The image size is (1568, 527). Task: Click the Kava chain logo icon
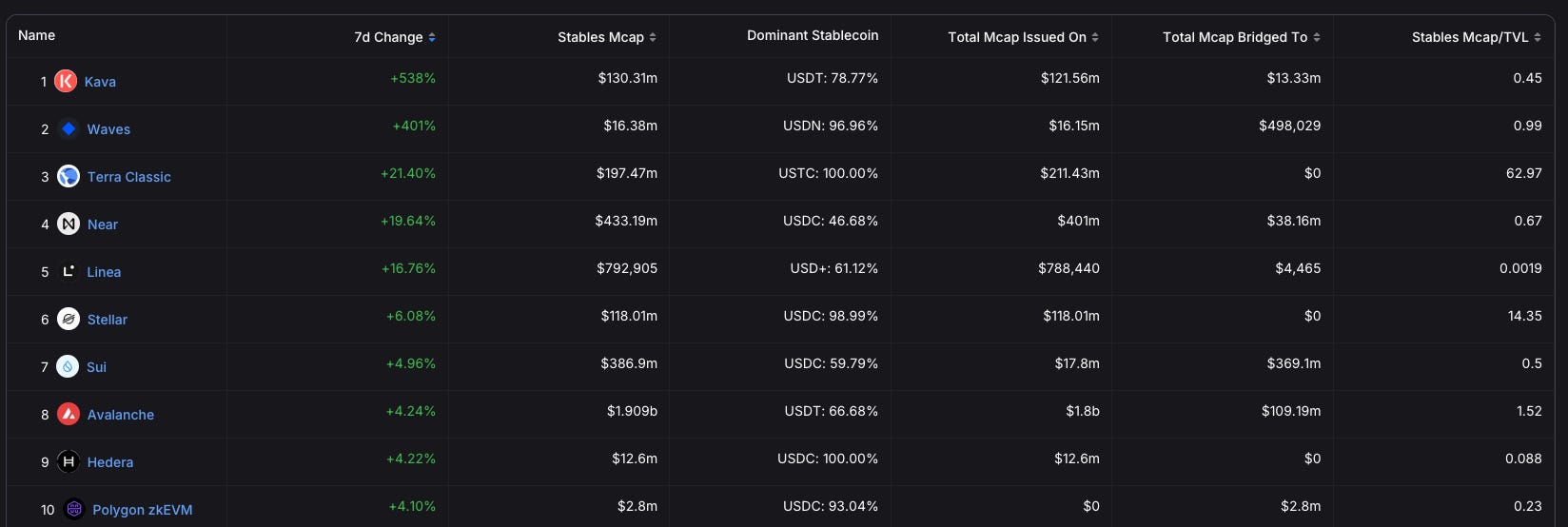click(66, 82)
